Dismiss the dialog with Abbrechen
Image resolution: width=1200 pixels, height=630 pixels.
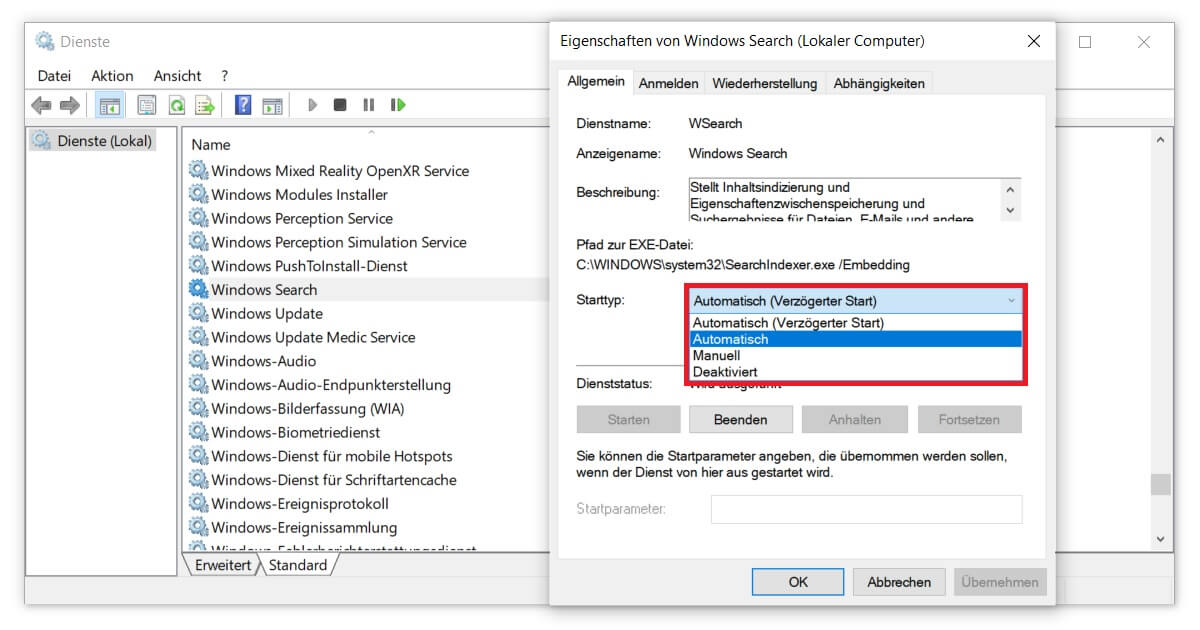(898, 581)
